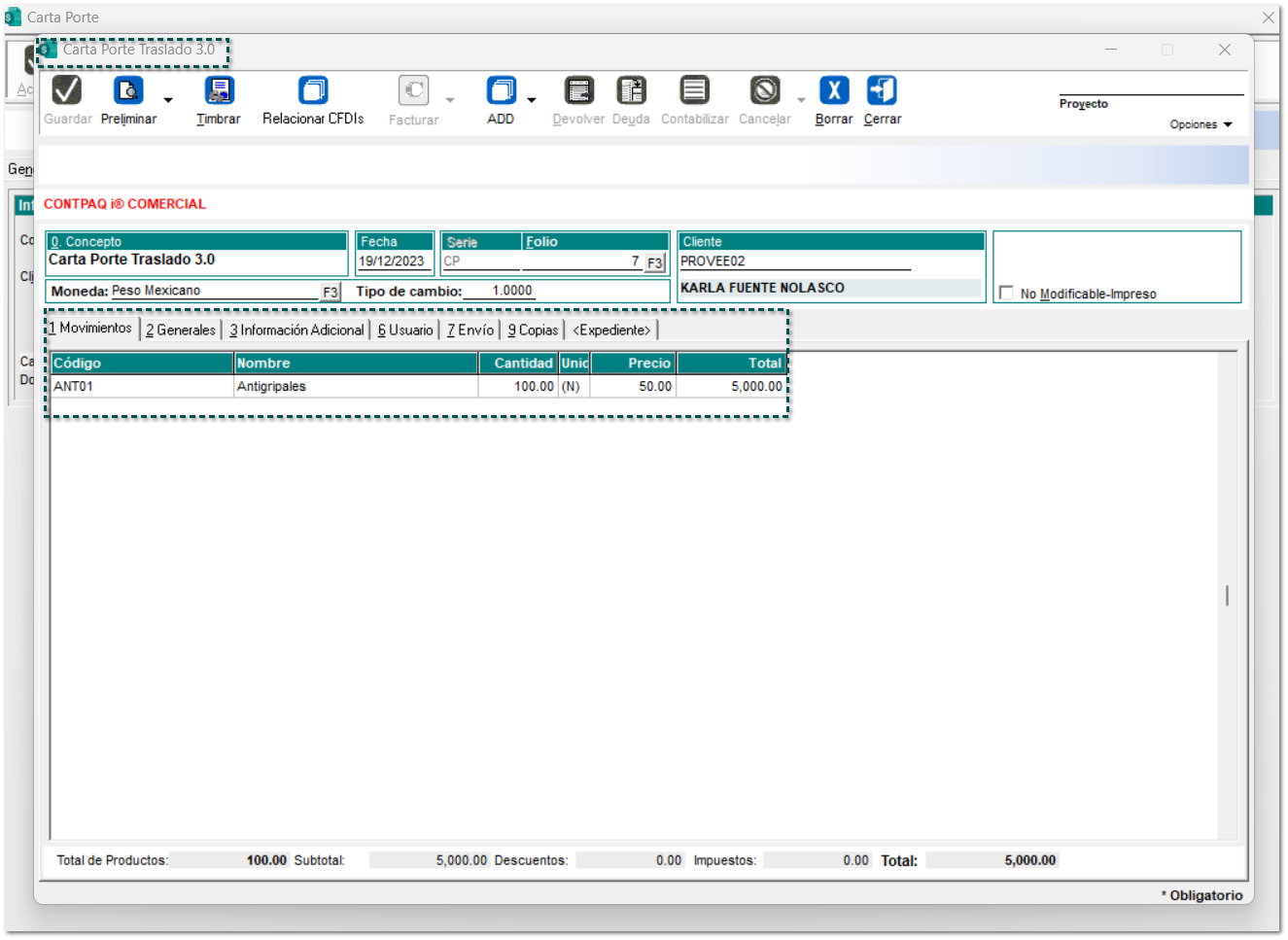1288x940 pixels.
Task: Open the Opciones dropdown menu
Action: tap(1201, 124)
